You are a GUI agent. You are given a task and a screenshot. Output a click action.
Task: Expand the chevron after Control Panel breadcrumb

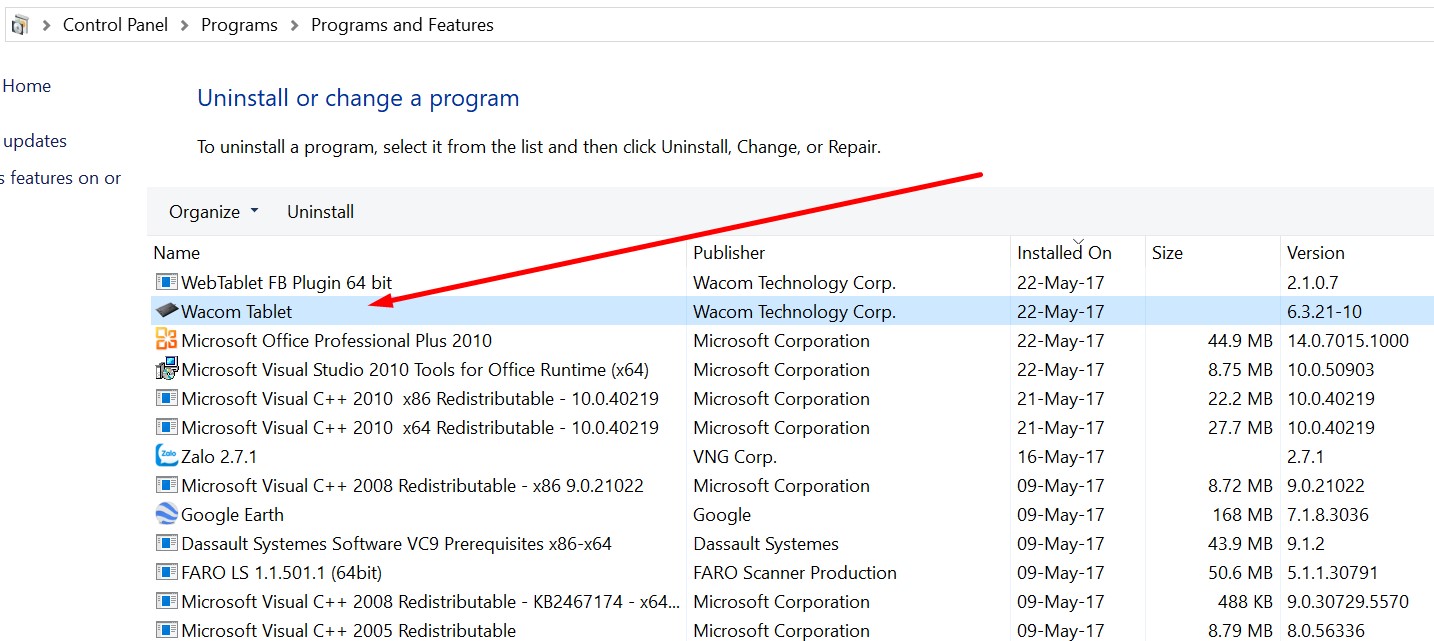184,25
